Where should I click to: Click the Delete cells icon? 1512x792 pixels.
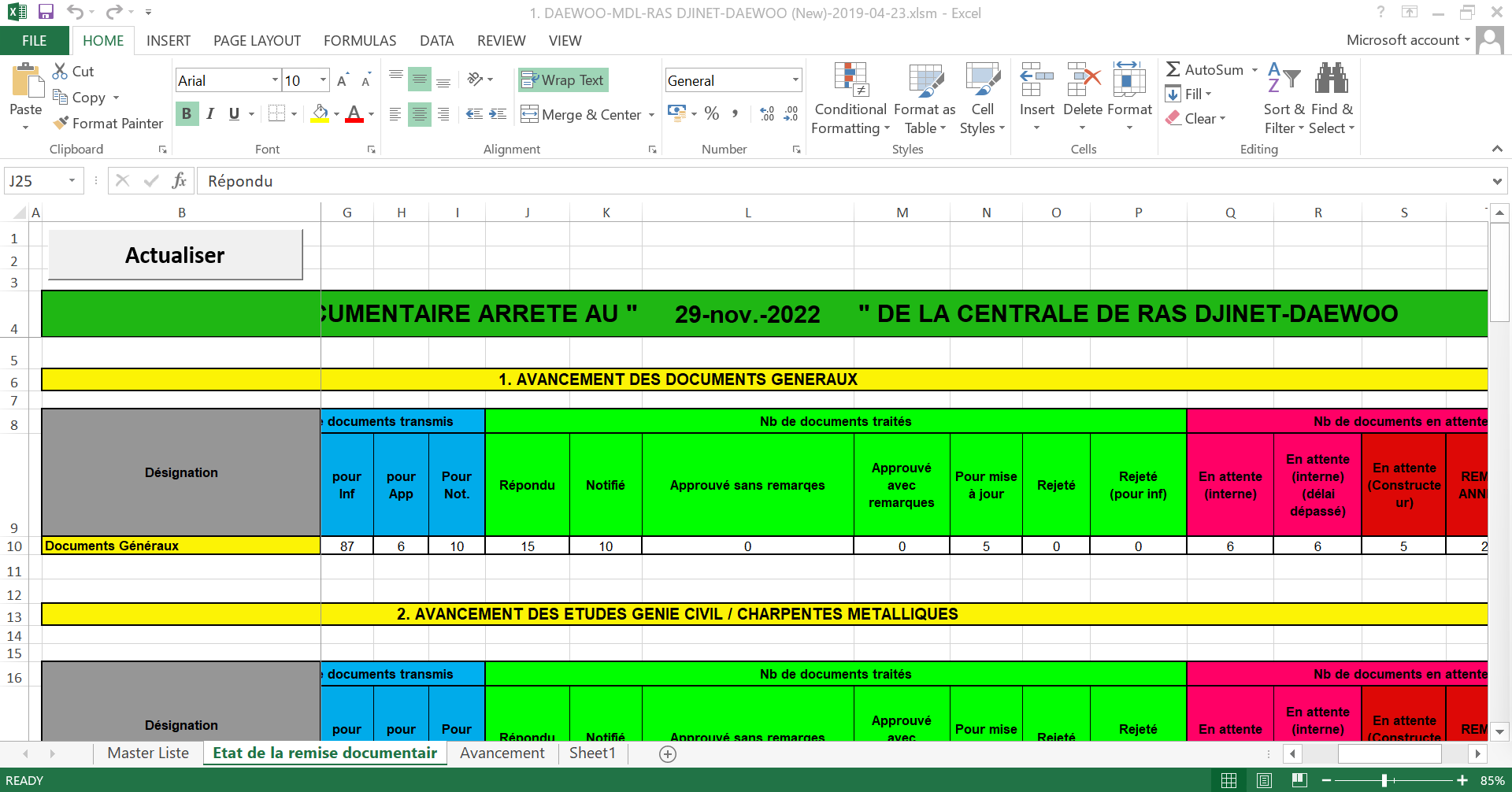tap(1084, 80)
